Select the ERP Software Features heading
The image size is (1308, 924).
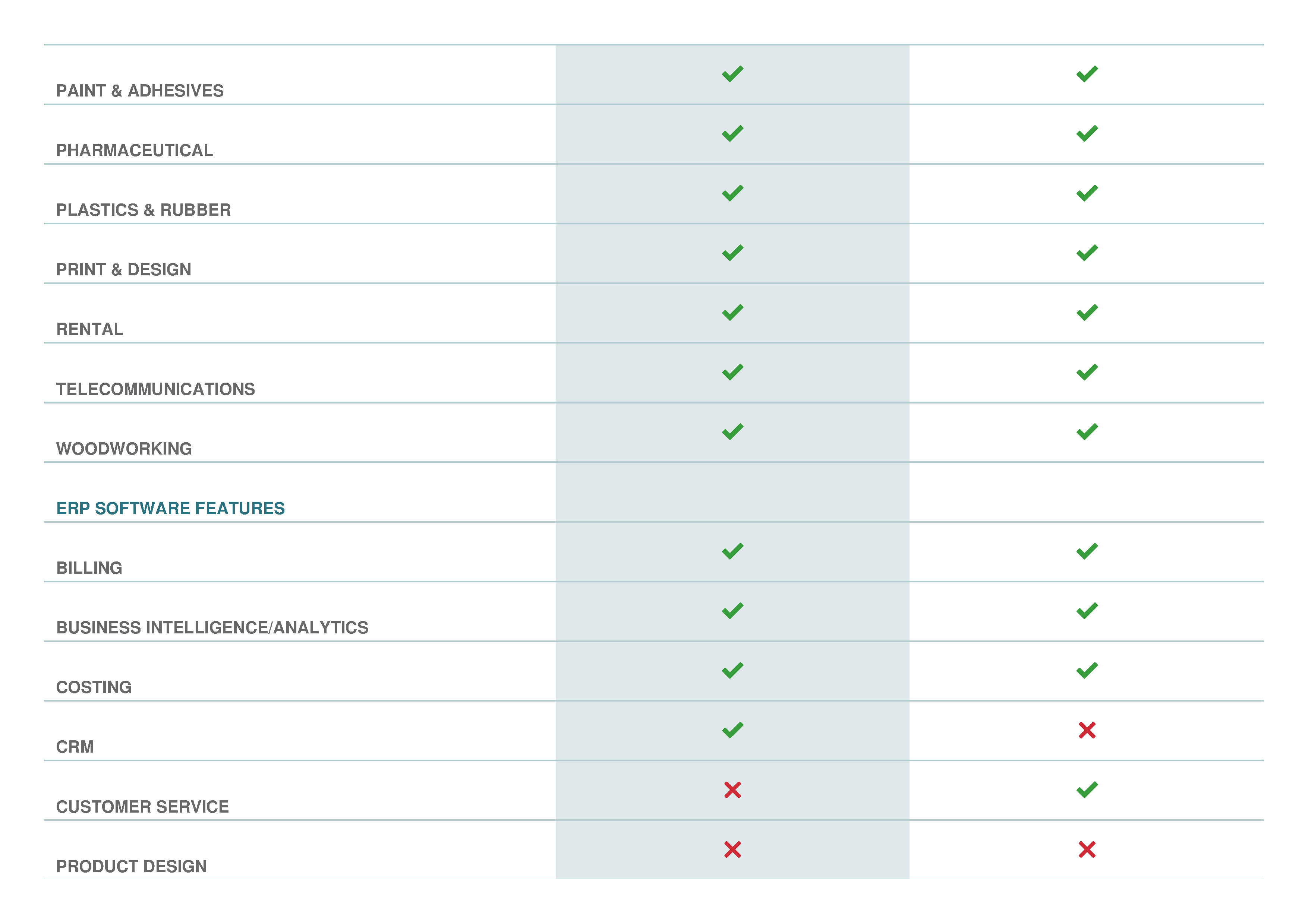(170, 508)
